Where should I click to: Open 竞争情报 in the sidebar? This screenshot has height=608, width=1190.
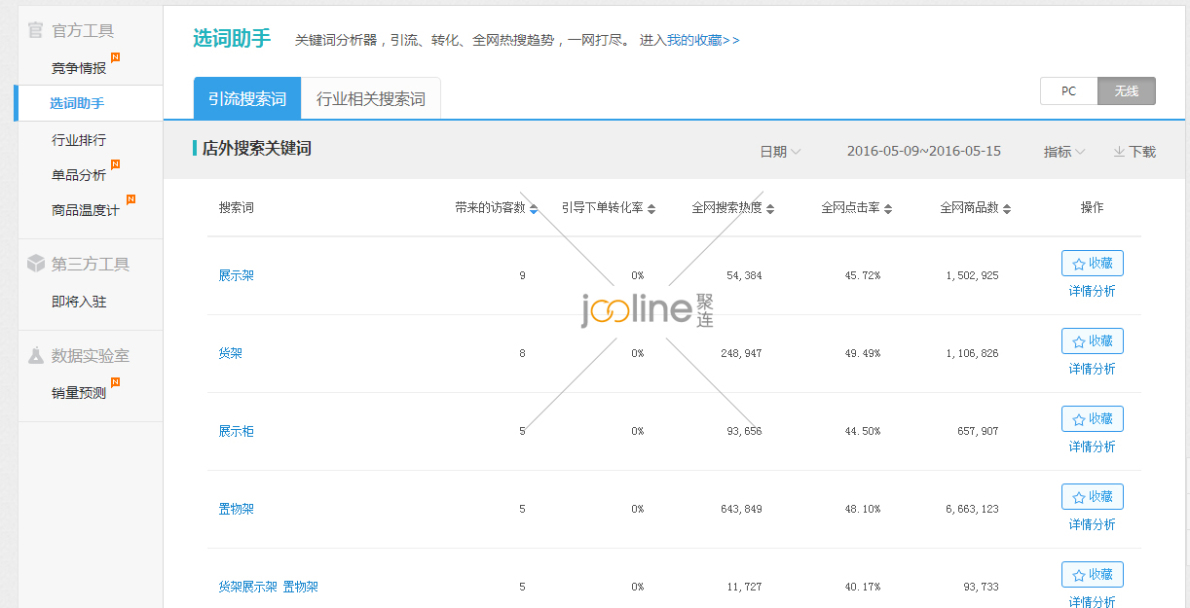pos(79,68)
